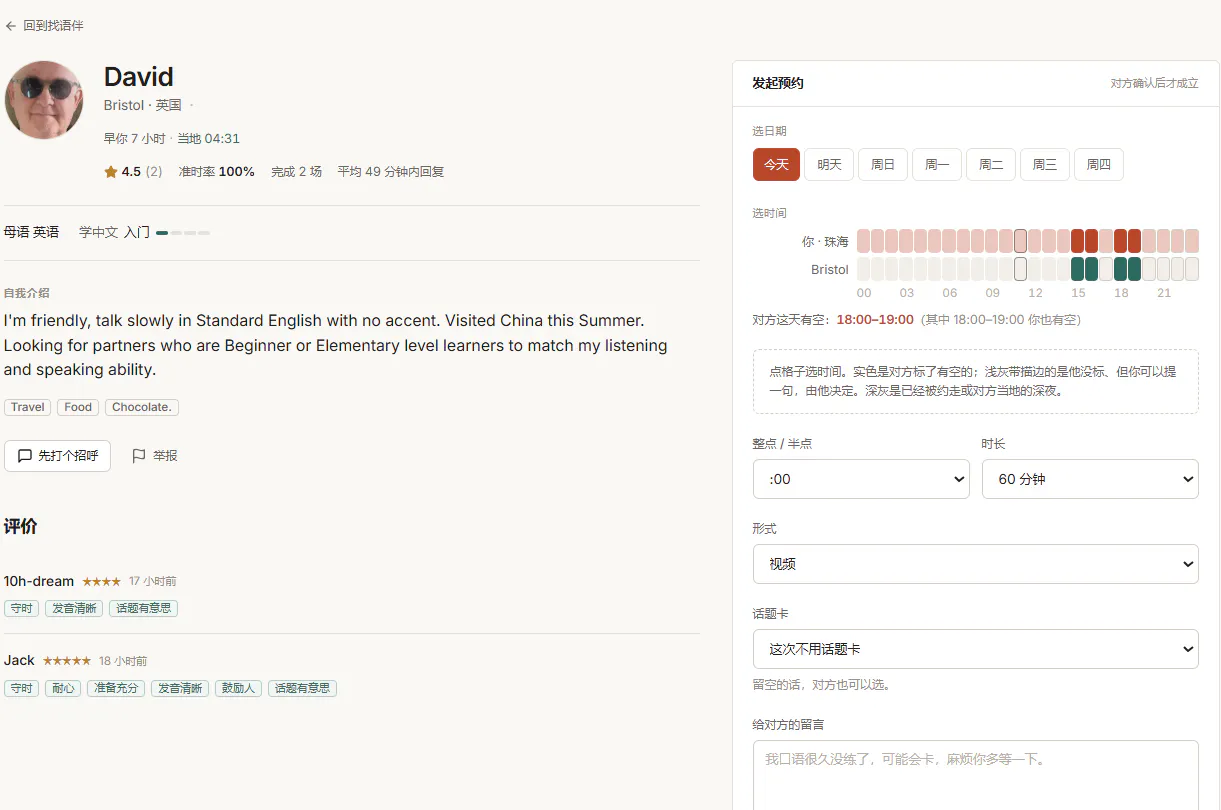Click the 完成 2 场 stat

[296, 172]
